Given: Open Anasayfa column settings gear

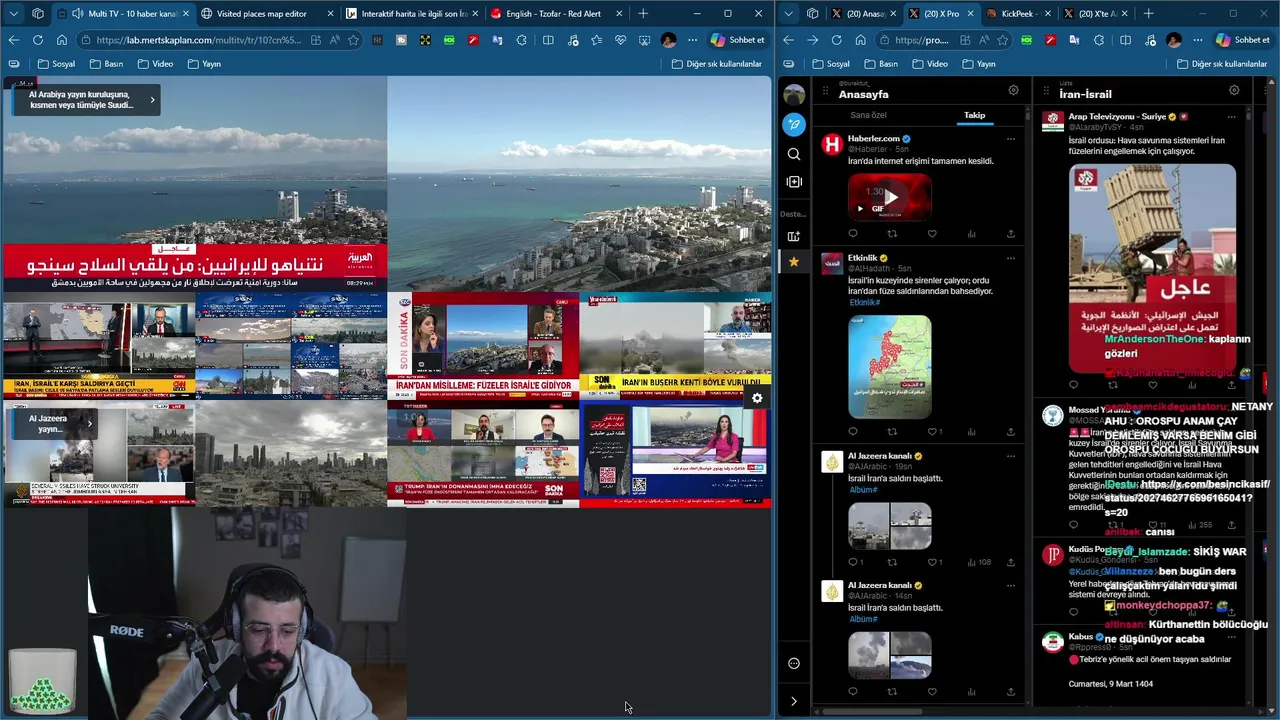Looking at the screenshot, I should pyautogui.click(x=1013, y=90).
